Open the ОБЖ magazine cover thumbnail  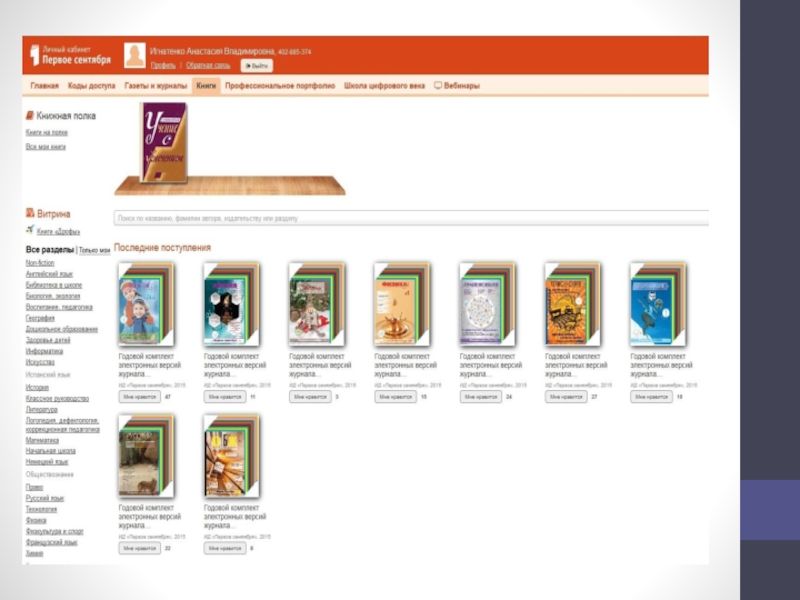[231, 456]
